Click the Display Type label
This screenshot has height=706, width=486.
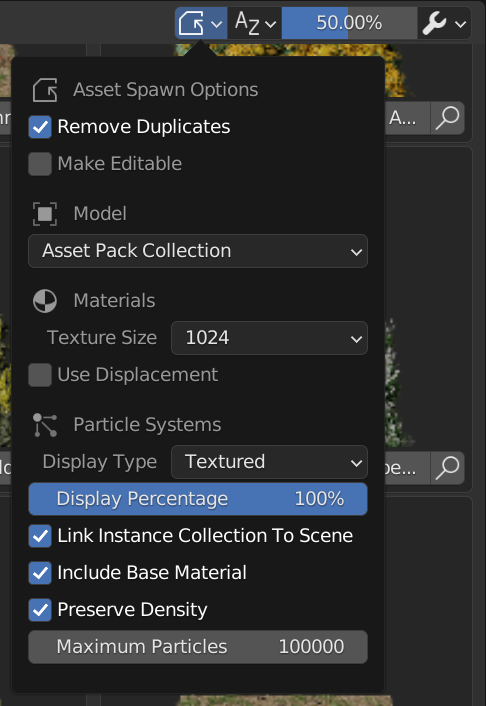coord(100,462)
